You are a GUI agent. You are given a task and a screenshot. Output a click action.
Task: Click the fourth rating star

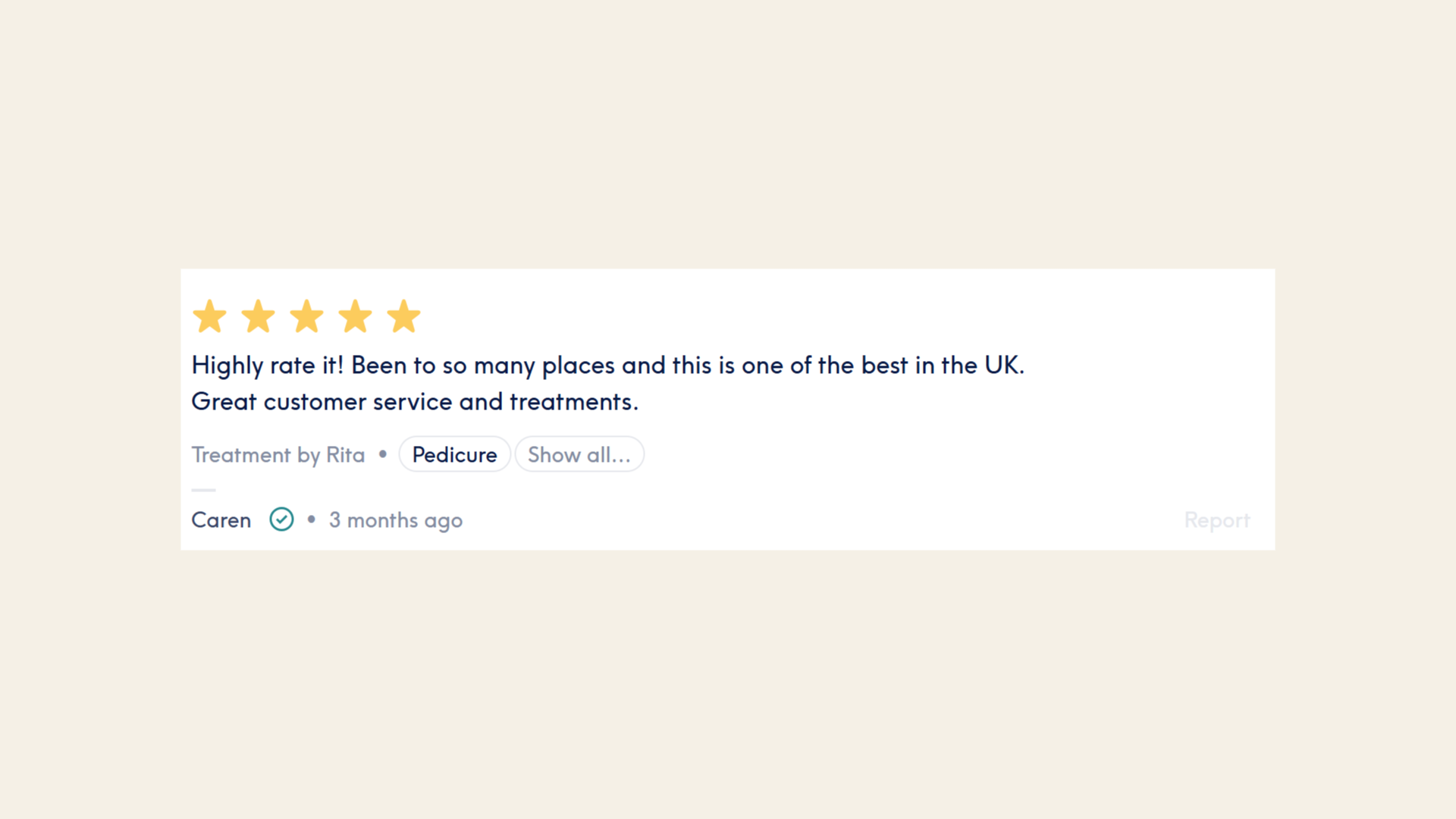coord(355,316)
